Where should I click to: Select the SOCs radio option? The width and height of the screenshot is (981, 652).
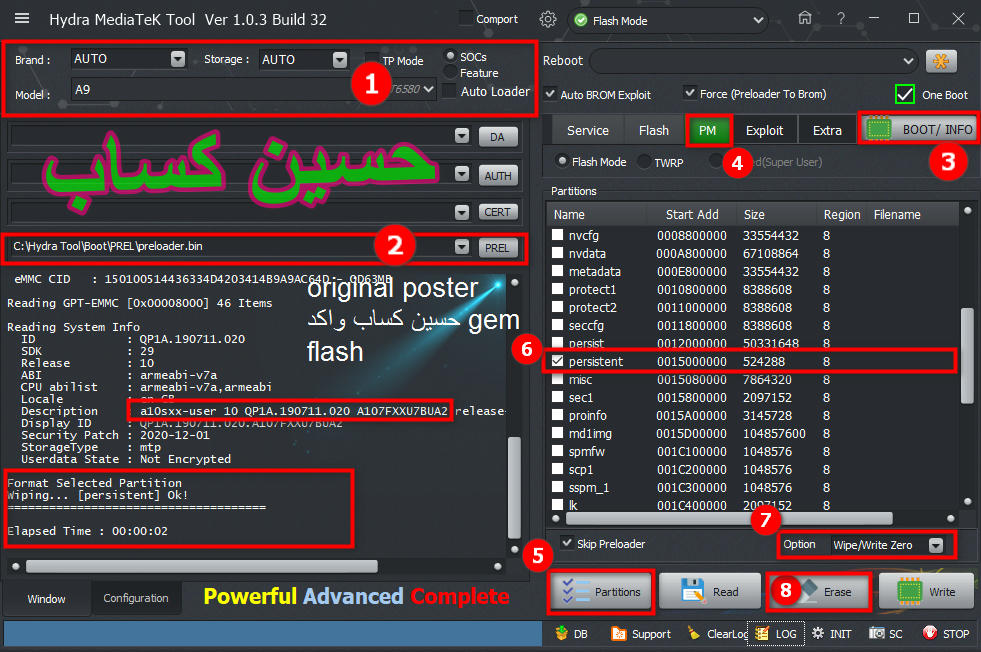click(450, 56)
